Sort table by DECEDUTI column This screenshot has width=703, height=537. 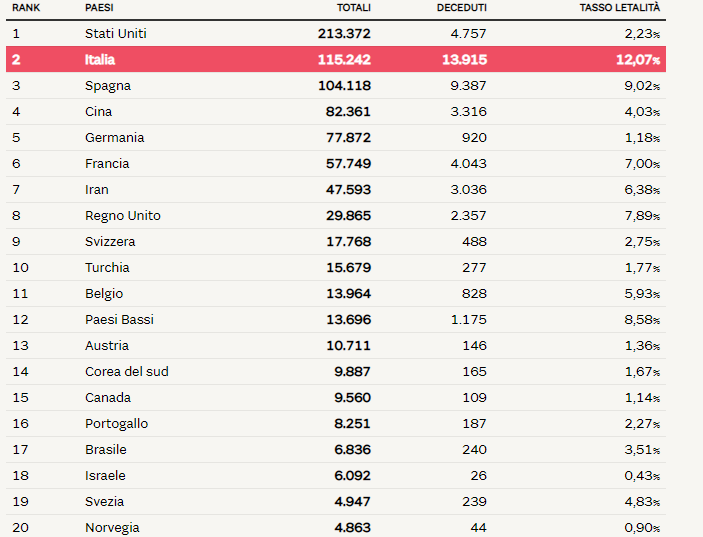461,8
